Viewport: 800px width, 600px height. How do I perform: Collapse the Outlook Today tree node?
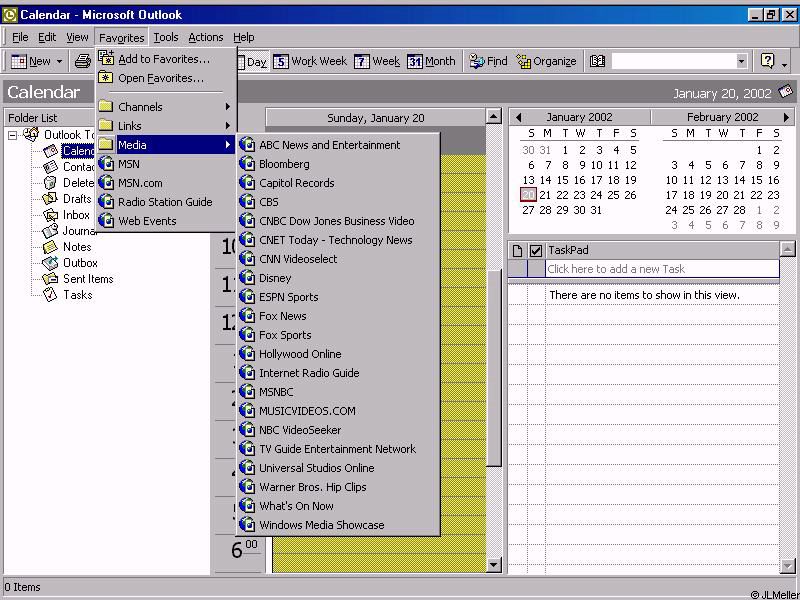(x=13, y=135)
